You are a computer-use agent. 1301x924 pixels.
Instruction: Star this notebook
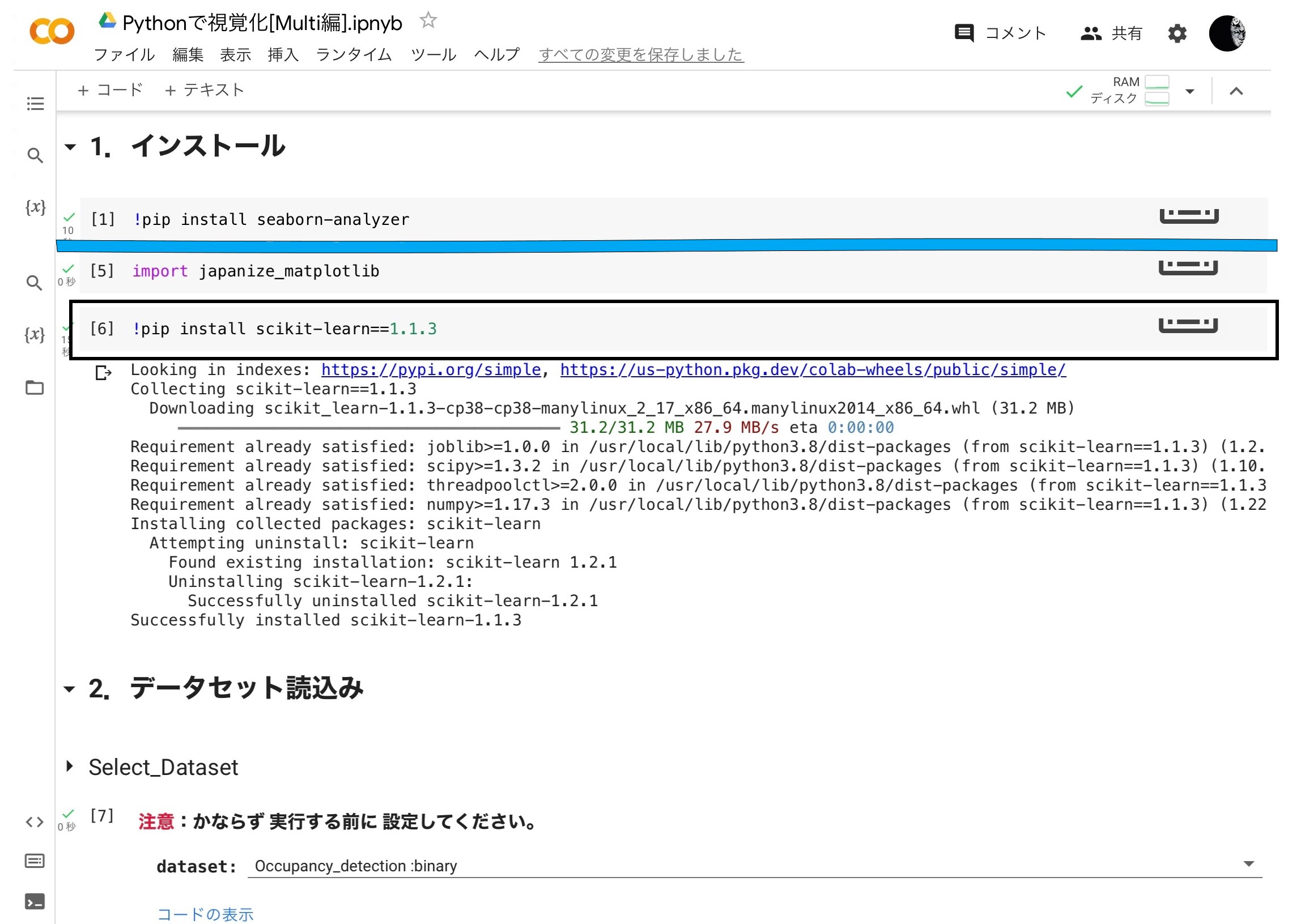click(427, 21)
